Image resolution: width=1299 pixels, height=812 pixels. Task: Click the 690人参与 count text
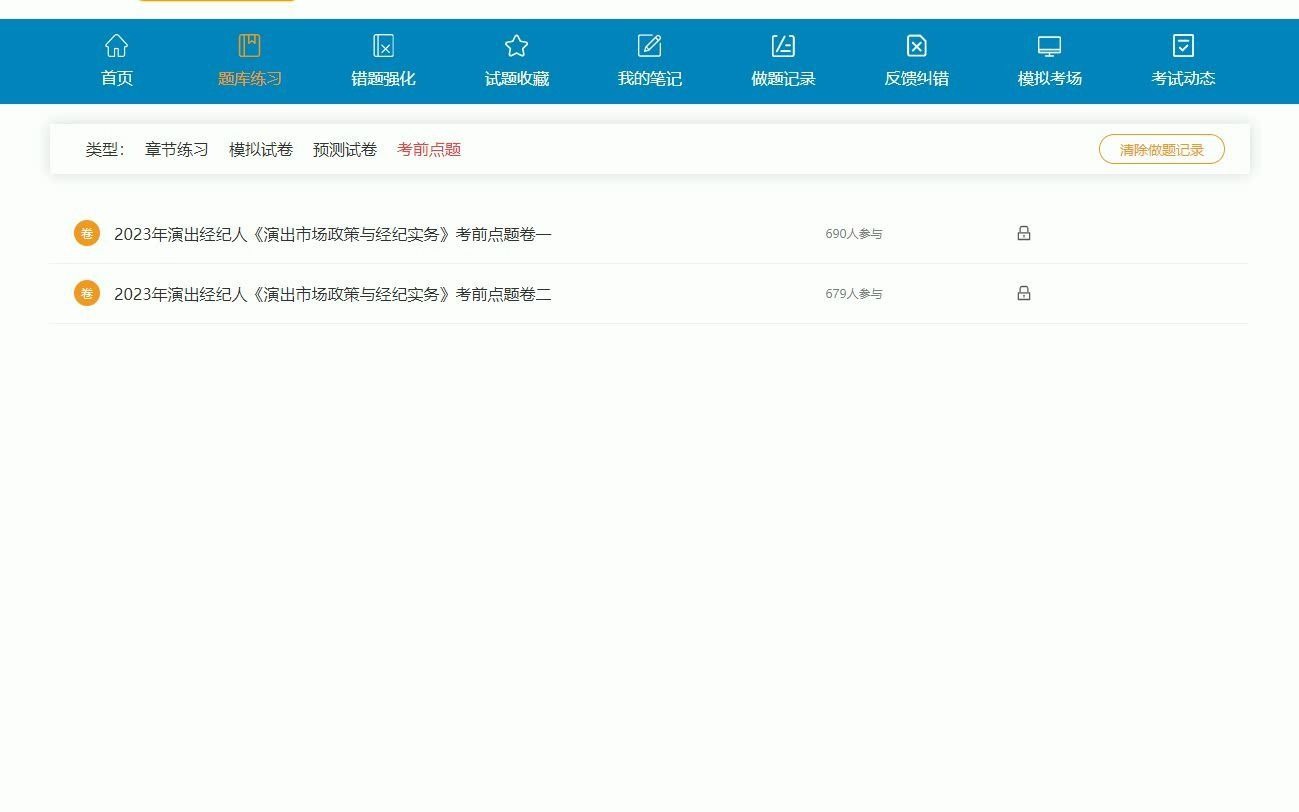coord(854,234)
